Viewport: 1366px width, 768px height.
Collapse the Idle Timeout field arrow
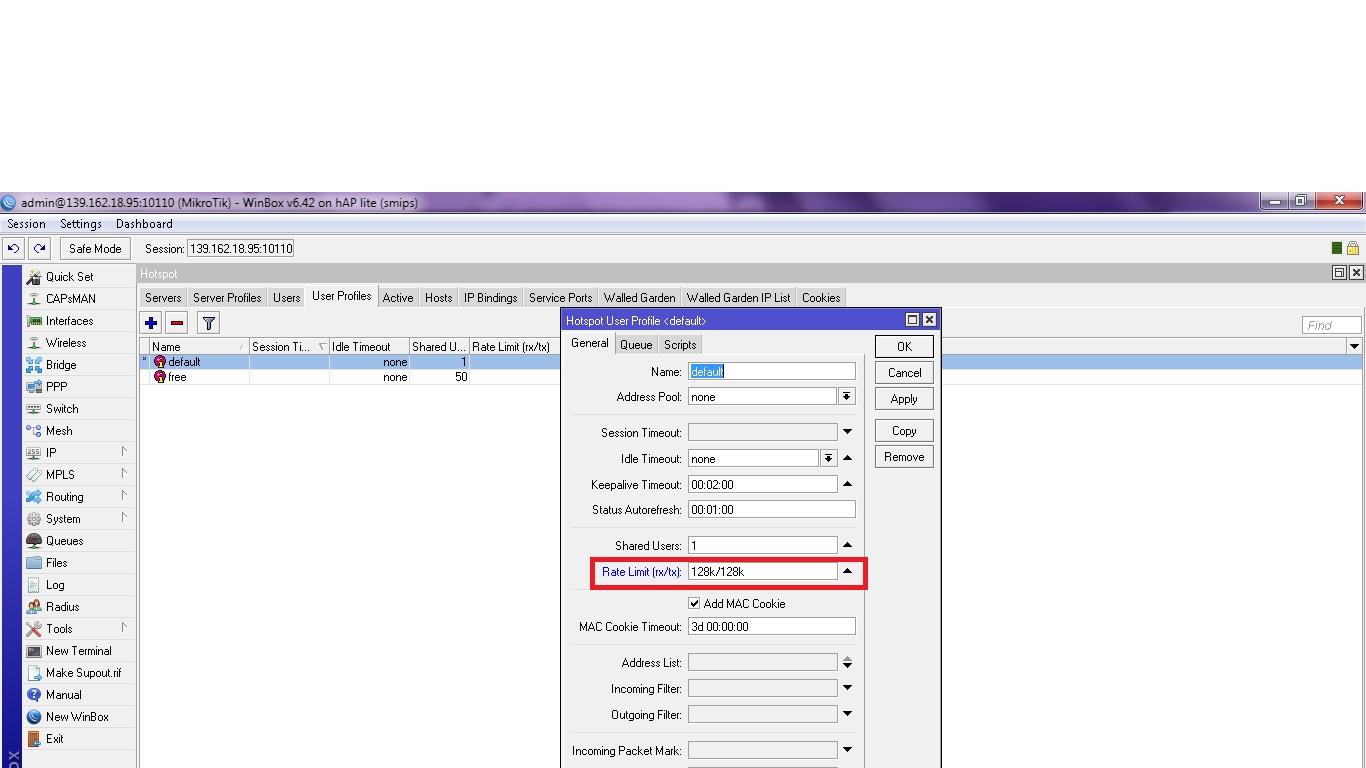pos(847,458)
